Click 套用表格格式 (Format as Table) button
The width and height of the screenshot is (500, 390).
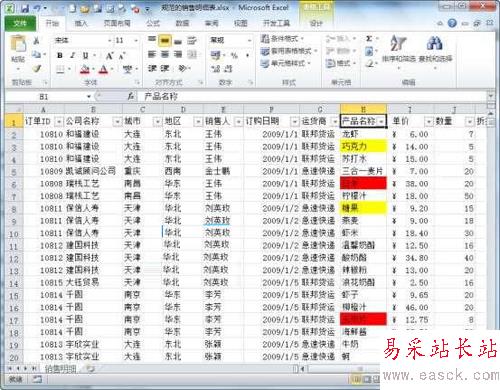point(289,51)
